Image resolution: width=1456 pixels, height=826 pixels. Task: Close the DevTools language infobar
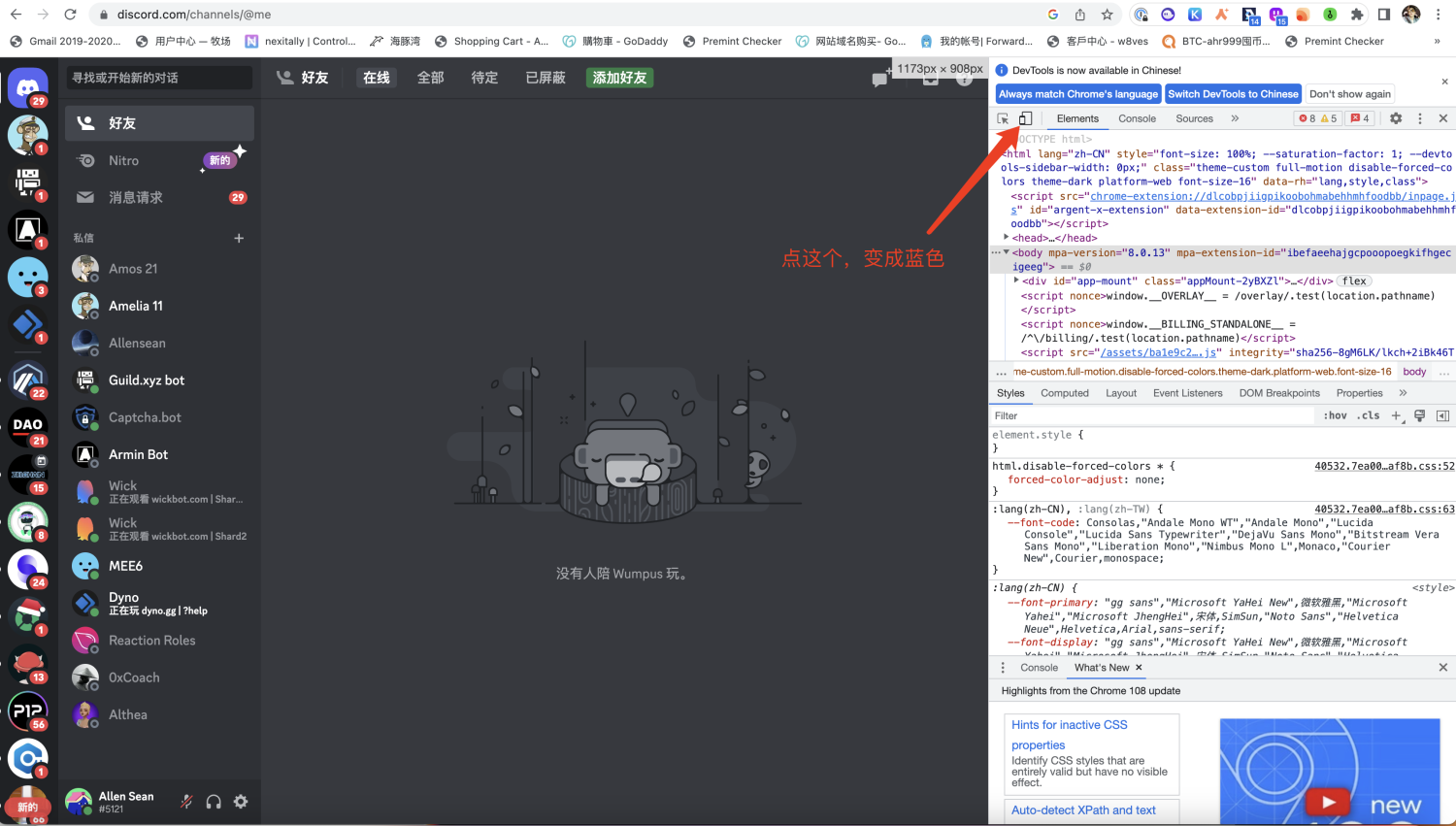(x=1444, y=82)
